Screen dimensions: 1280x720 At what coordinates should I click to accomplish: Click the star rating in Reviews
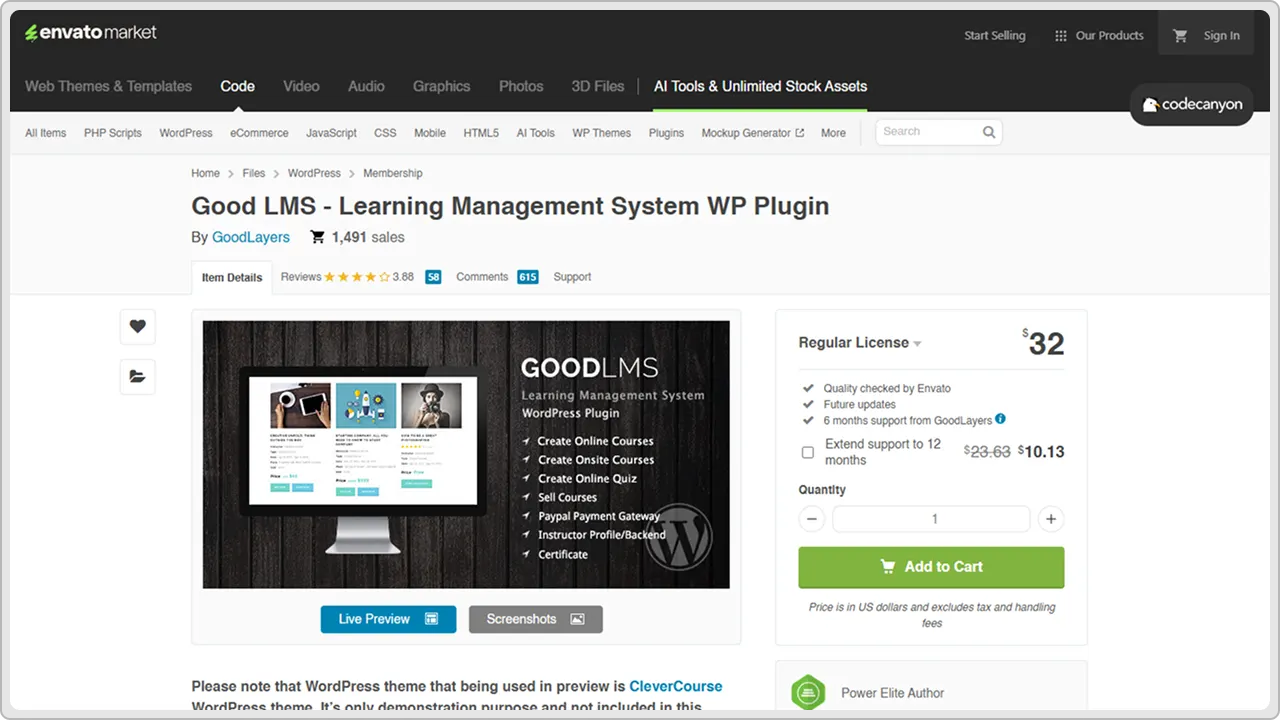357,277
